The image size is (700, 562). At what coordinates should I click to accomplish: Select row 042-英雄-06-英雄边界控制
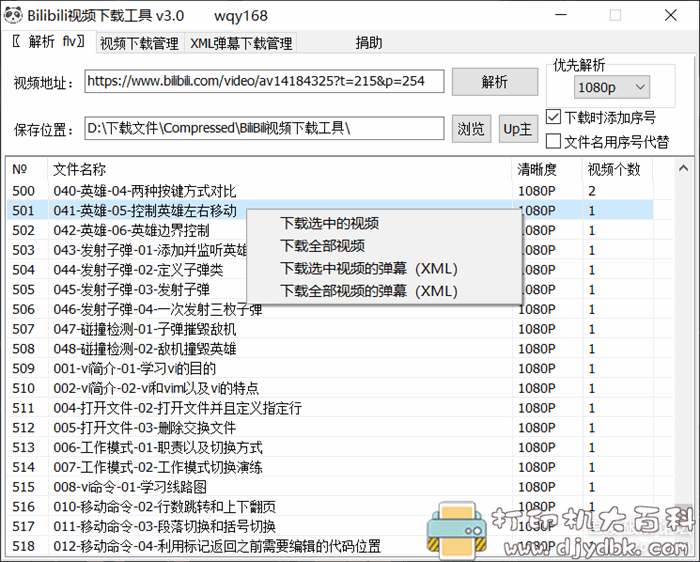330,230
